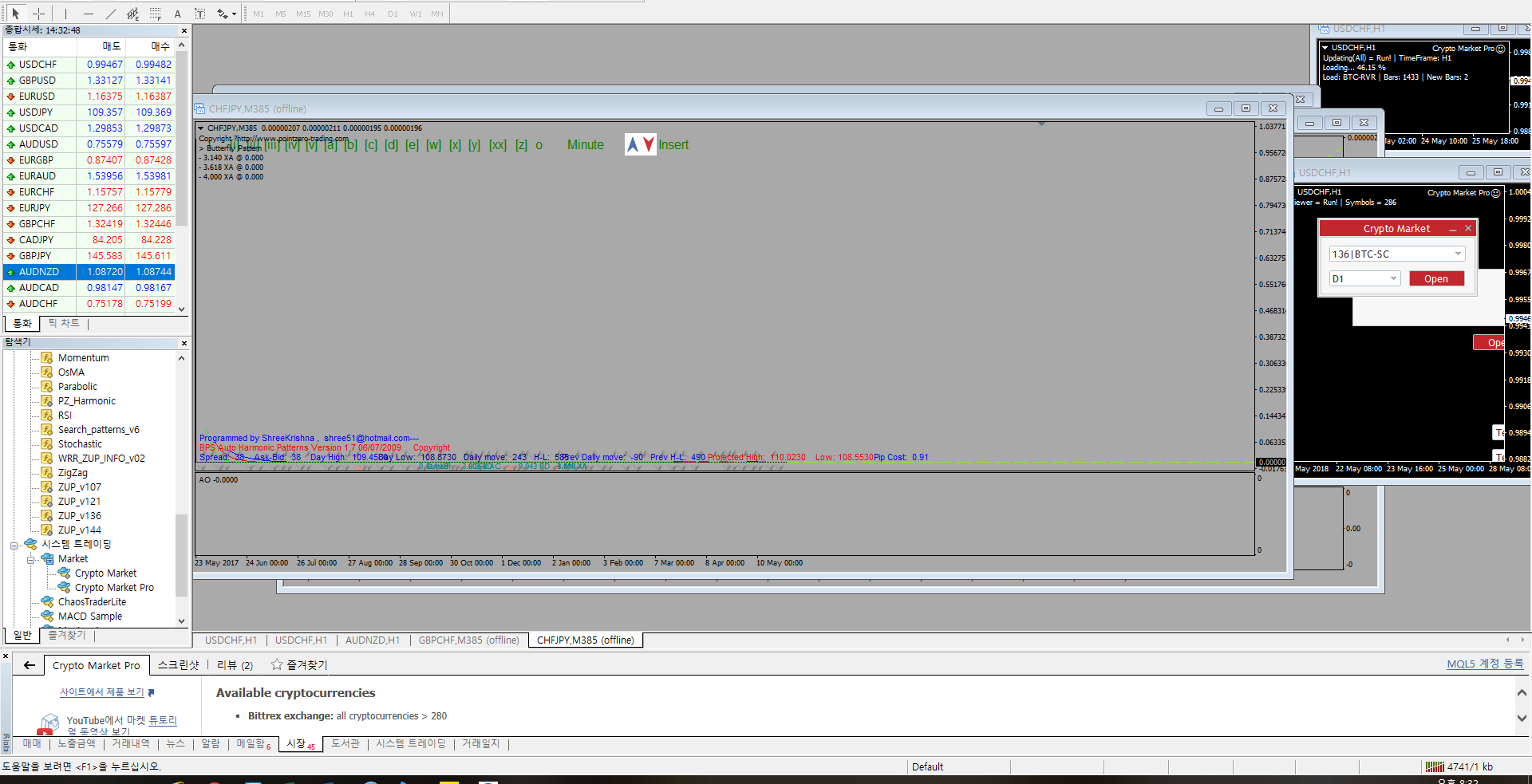Click the Insert button on CHFJPY chart
Screen dimensions: 1532x784
click(673, 145)
